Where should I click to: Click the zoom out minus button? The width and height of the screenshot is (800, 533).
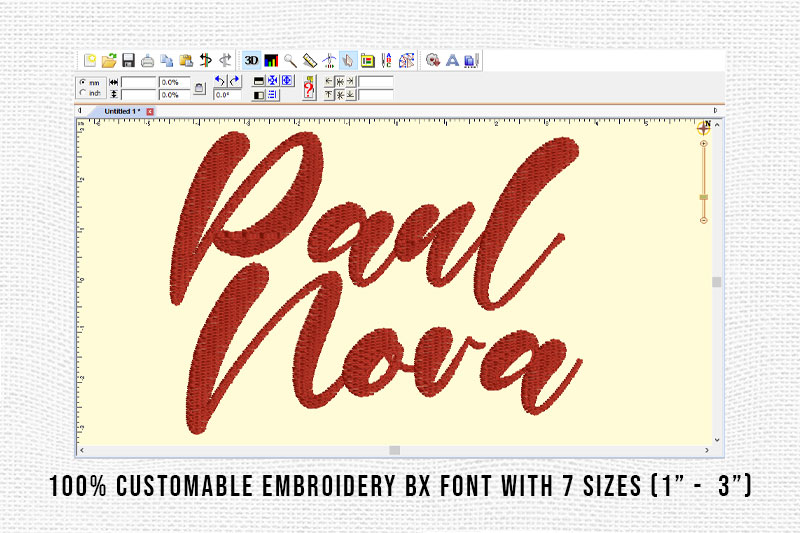704,220
